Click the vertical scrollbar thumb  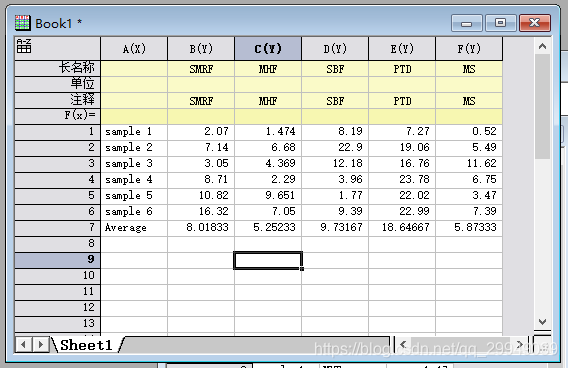point(542,106)
